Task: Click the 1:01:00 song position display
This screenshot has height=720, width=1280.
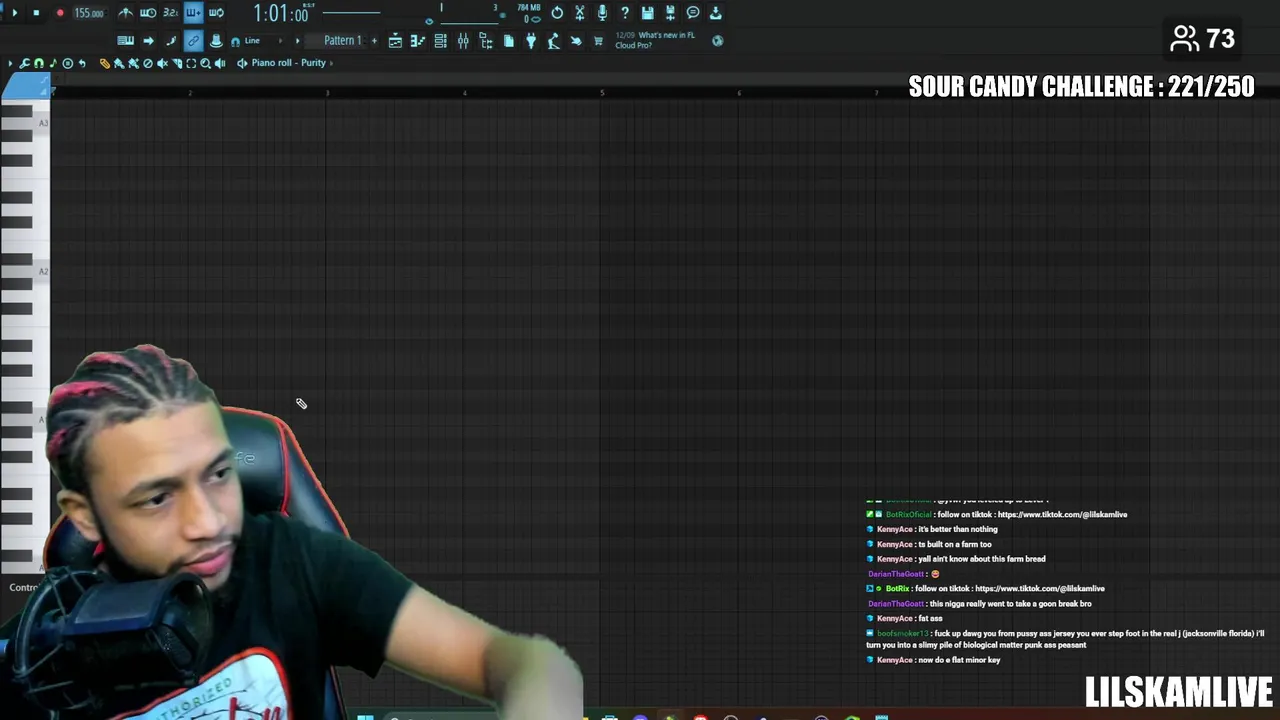Action: pyautogui.click(x=280, y=13)
